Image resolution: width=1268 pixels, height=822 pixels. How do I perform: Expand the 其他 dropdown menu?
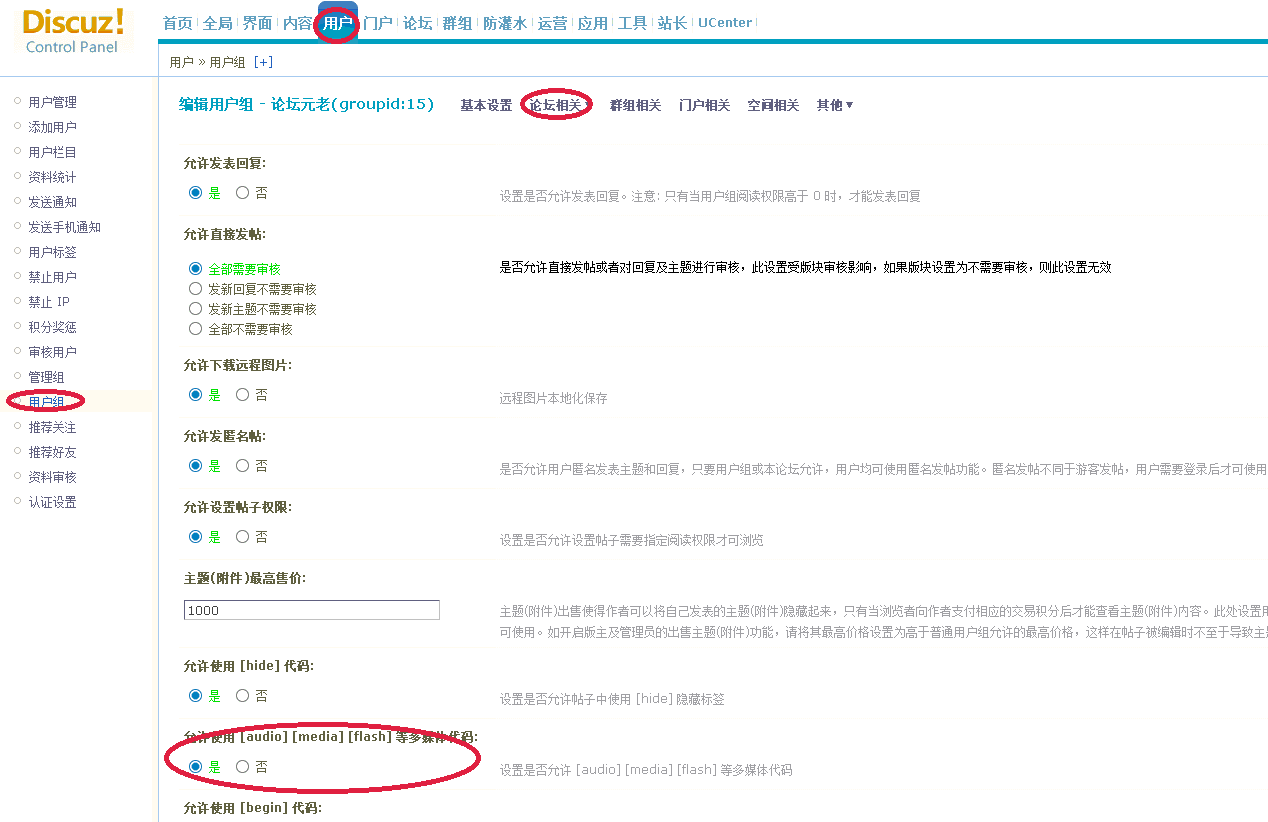[x=835, y=105]
